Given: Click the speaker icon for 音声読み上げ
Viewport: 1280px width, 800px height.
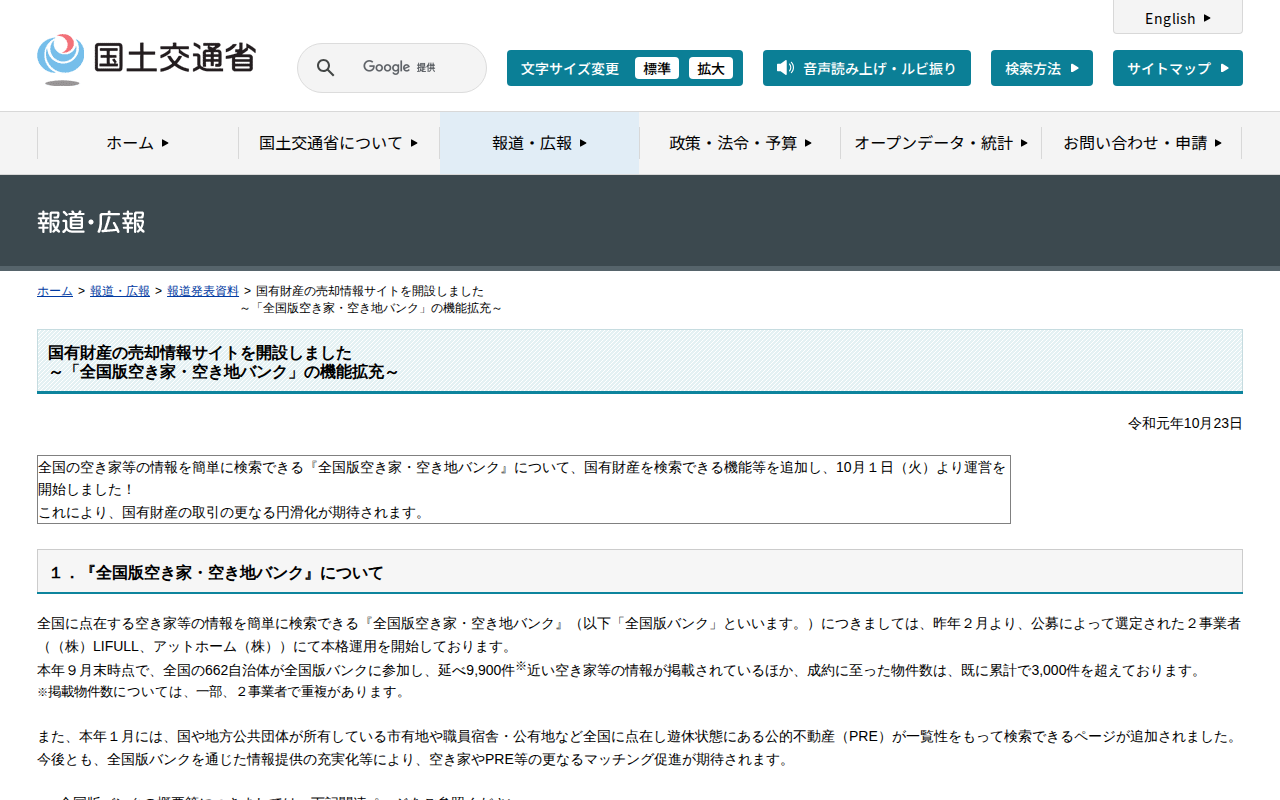Looking at the screenshot, I should [x=785, y=68].
